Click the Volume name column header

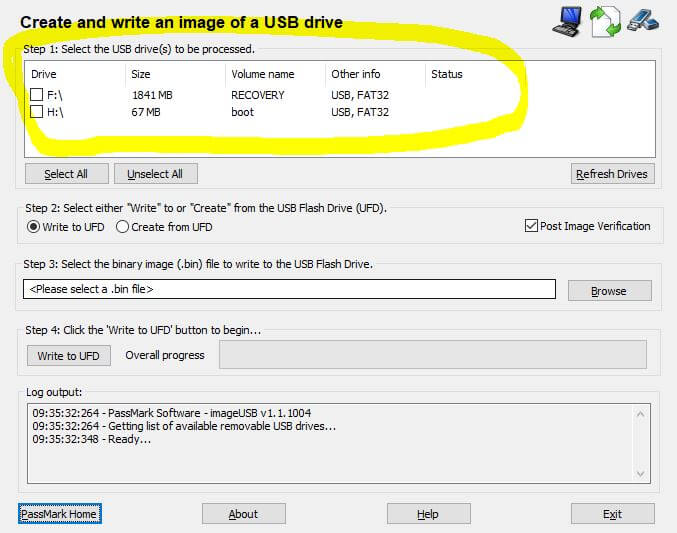263,74
